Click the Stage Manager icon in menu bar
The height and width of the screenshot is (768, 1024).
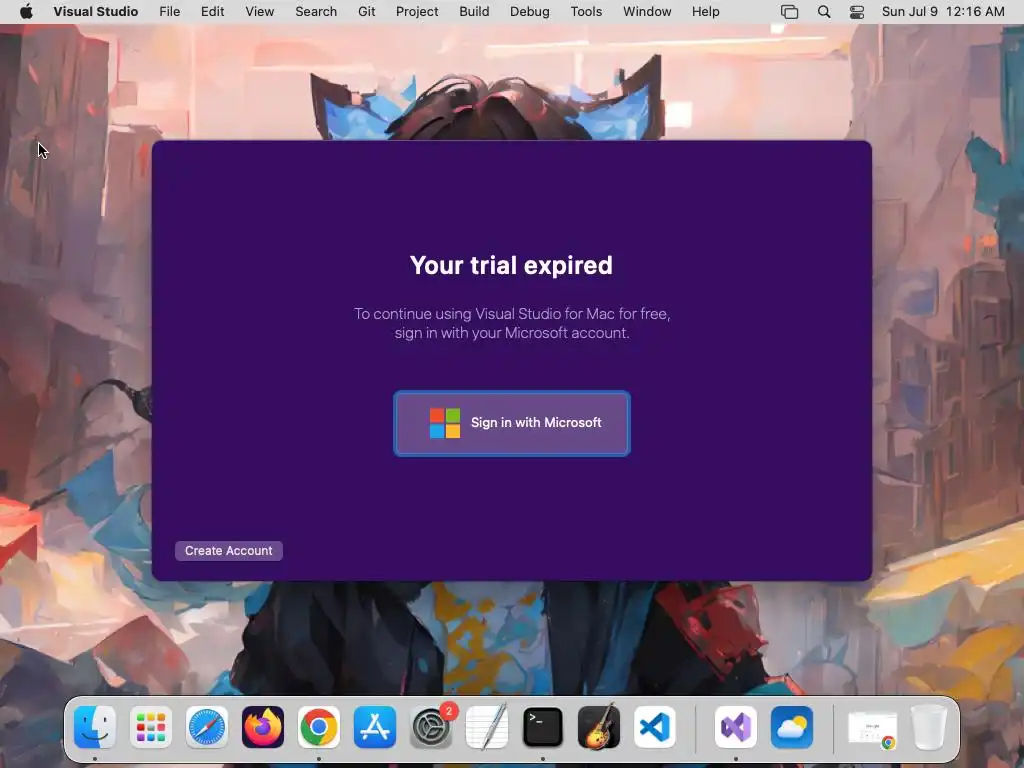tap(789, 12)
